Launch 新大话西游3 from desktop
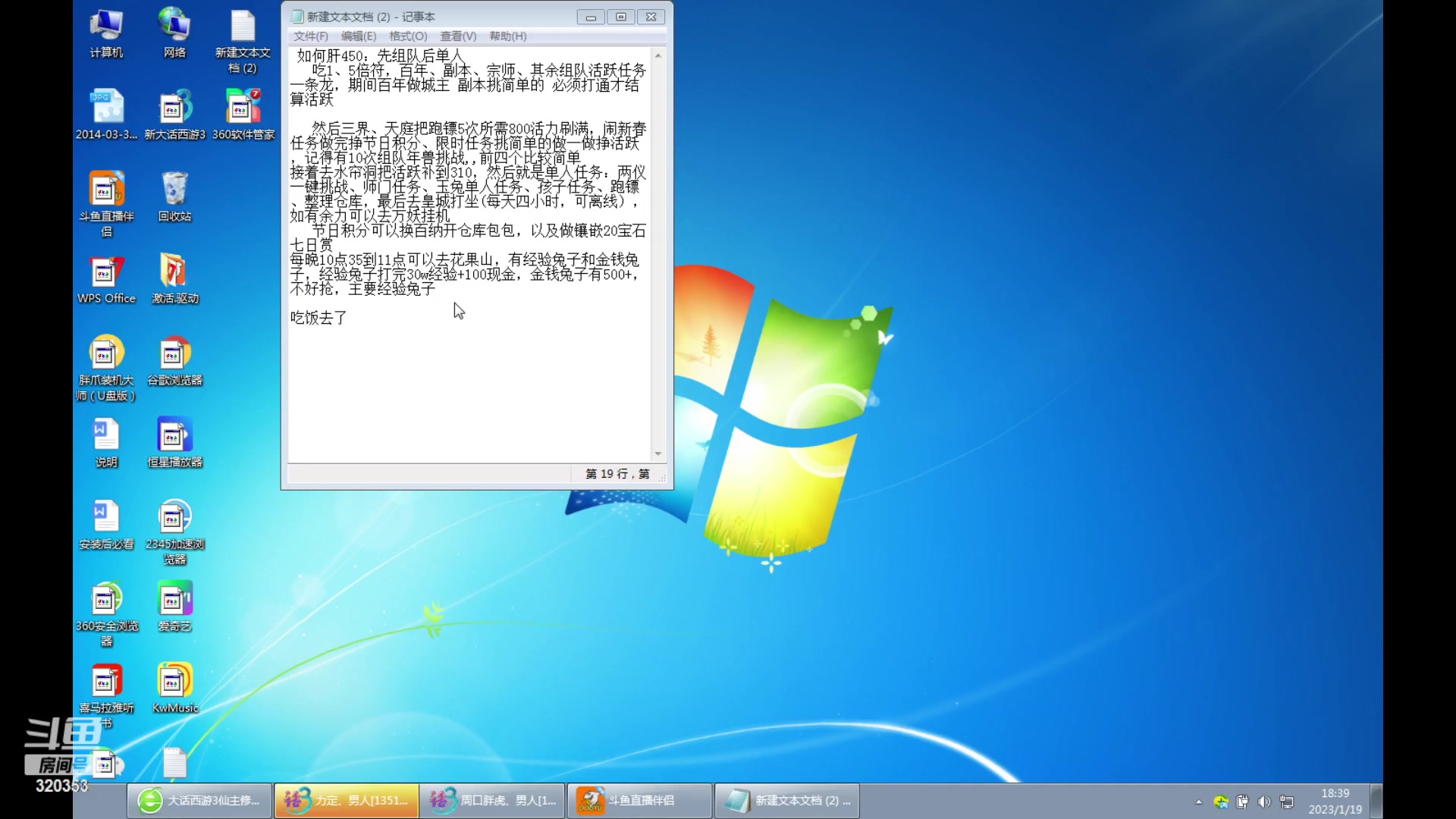1456x819 pixels. point(174,115)
